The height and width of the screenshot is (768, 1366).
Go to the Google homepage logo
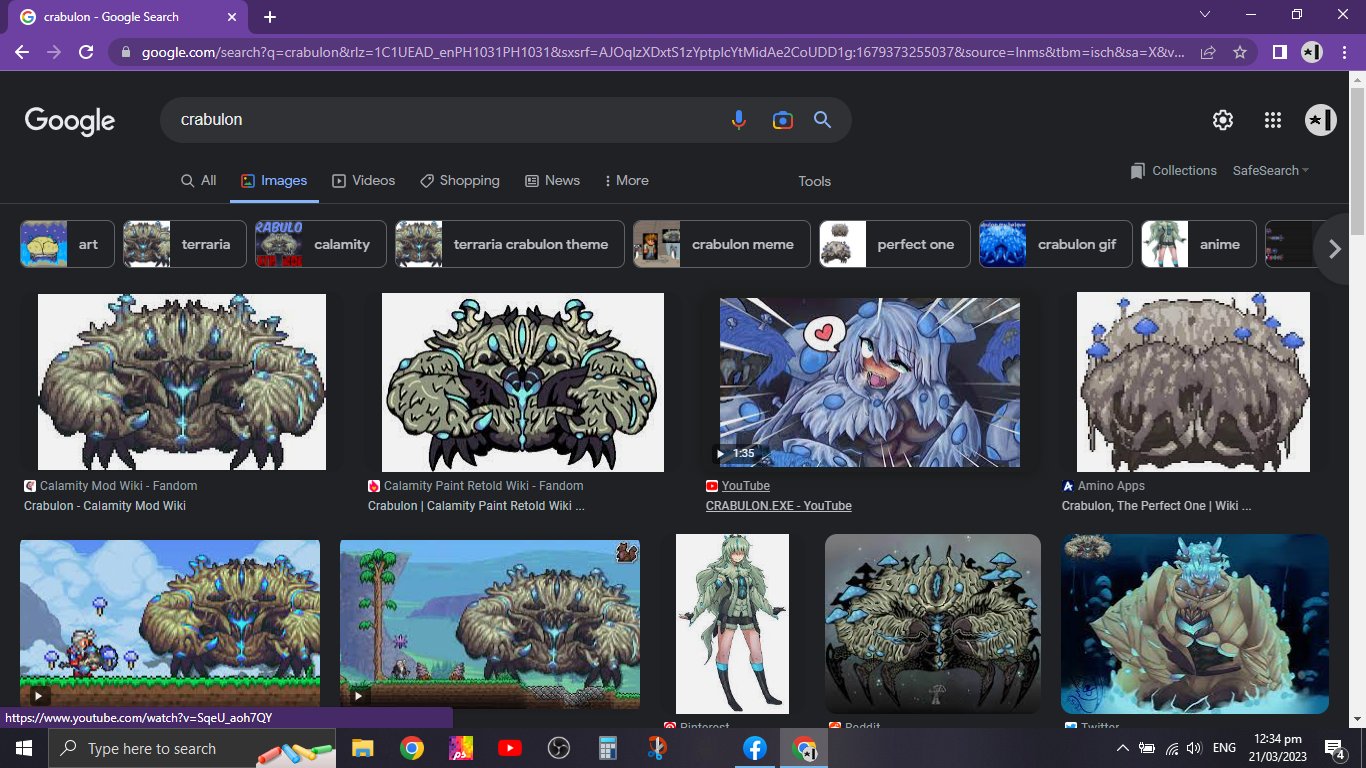[x=70, y=121]
